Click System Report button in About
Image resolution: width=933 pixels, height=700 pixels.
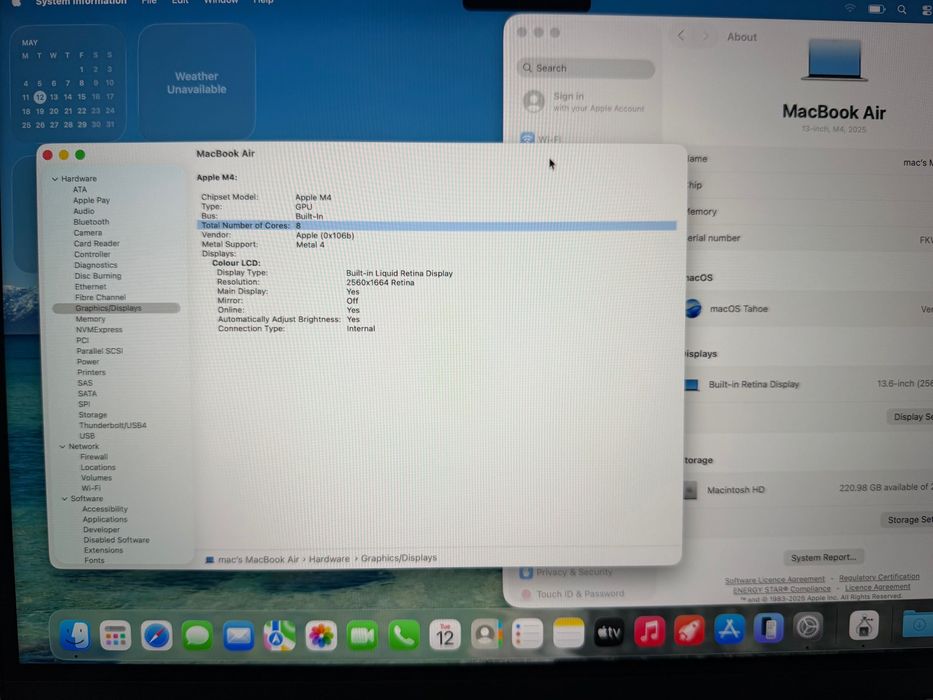click(824, 557)
